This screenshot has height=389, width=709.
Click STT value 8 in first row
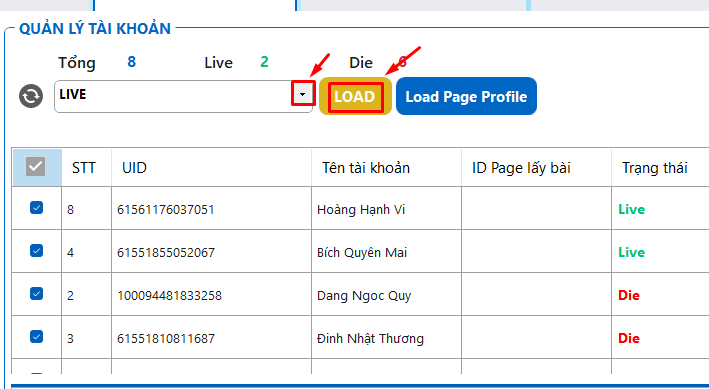click(70, 210)
